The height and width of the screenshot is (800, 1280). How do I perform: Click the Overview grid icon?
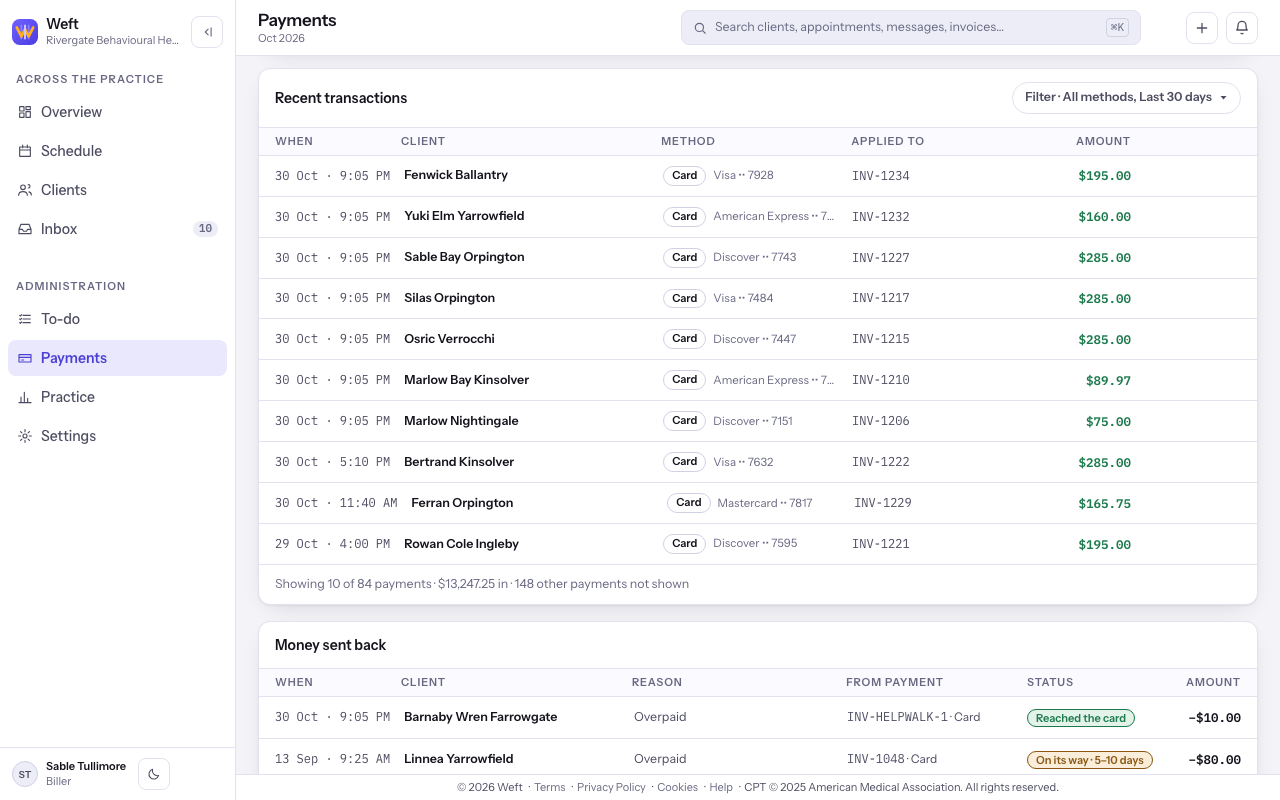(25, 112)
